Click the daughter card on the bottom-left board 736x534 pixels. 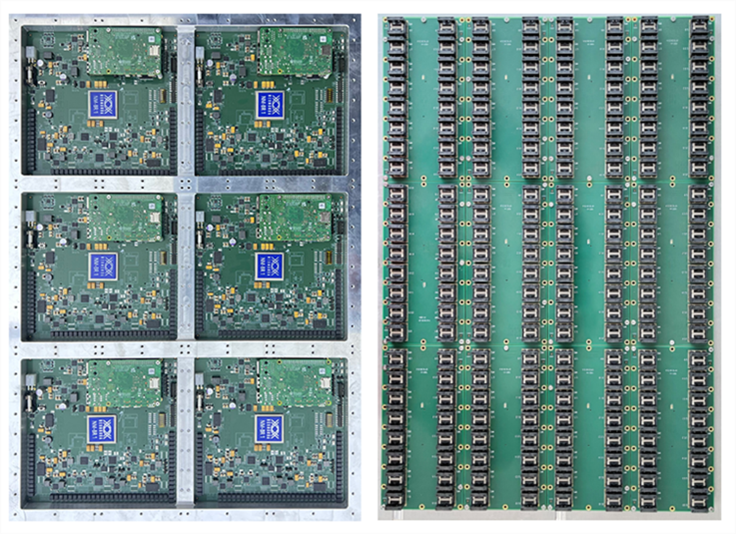click(x=124, y=380)
